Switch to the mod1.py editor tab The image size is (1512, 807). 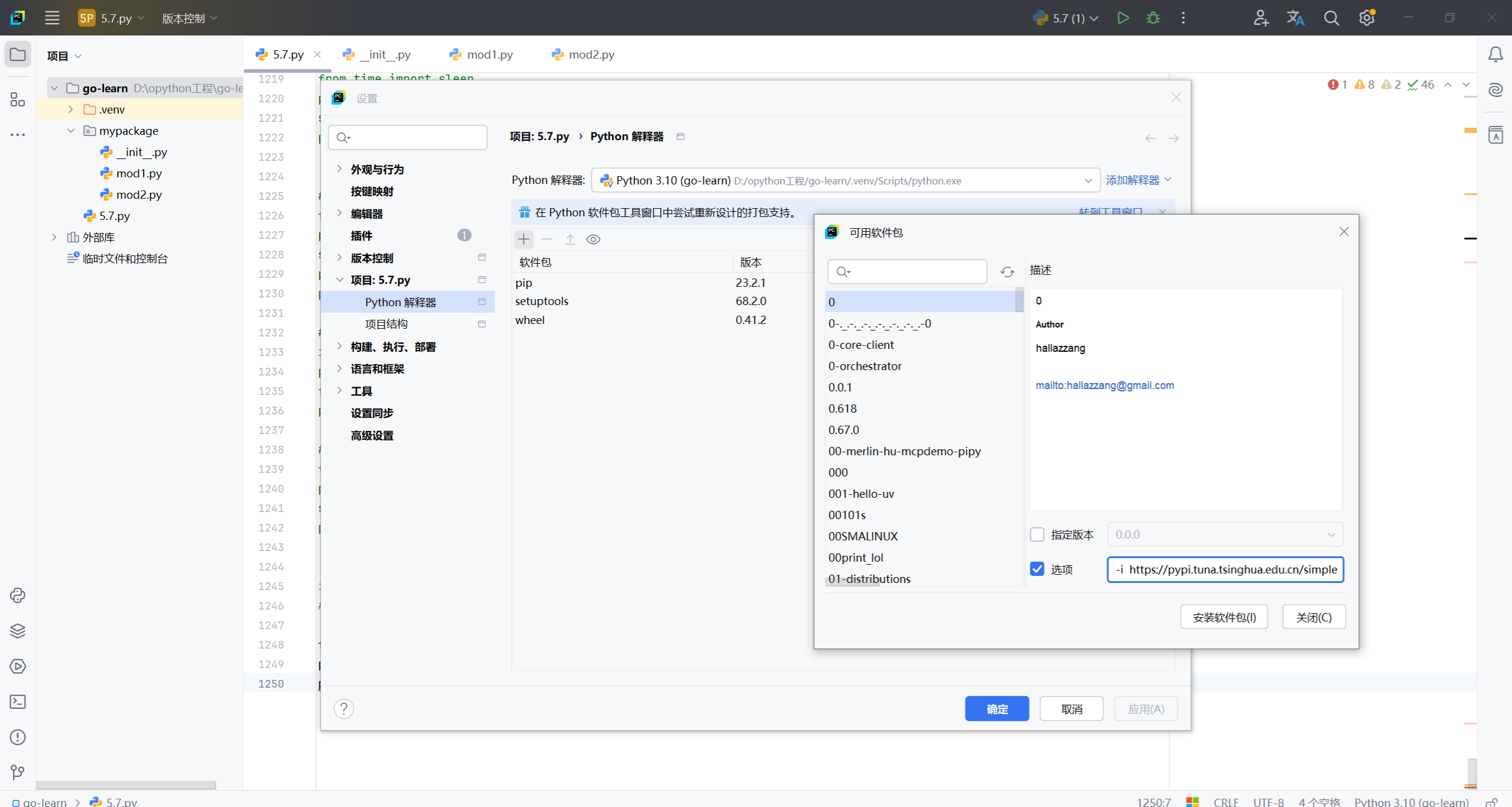pyautogui.click(x=482, y=54)
